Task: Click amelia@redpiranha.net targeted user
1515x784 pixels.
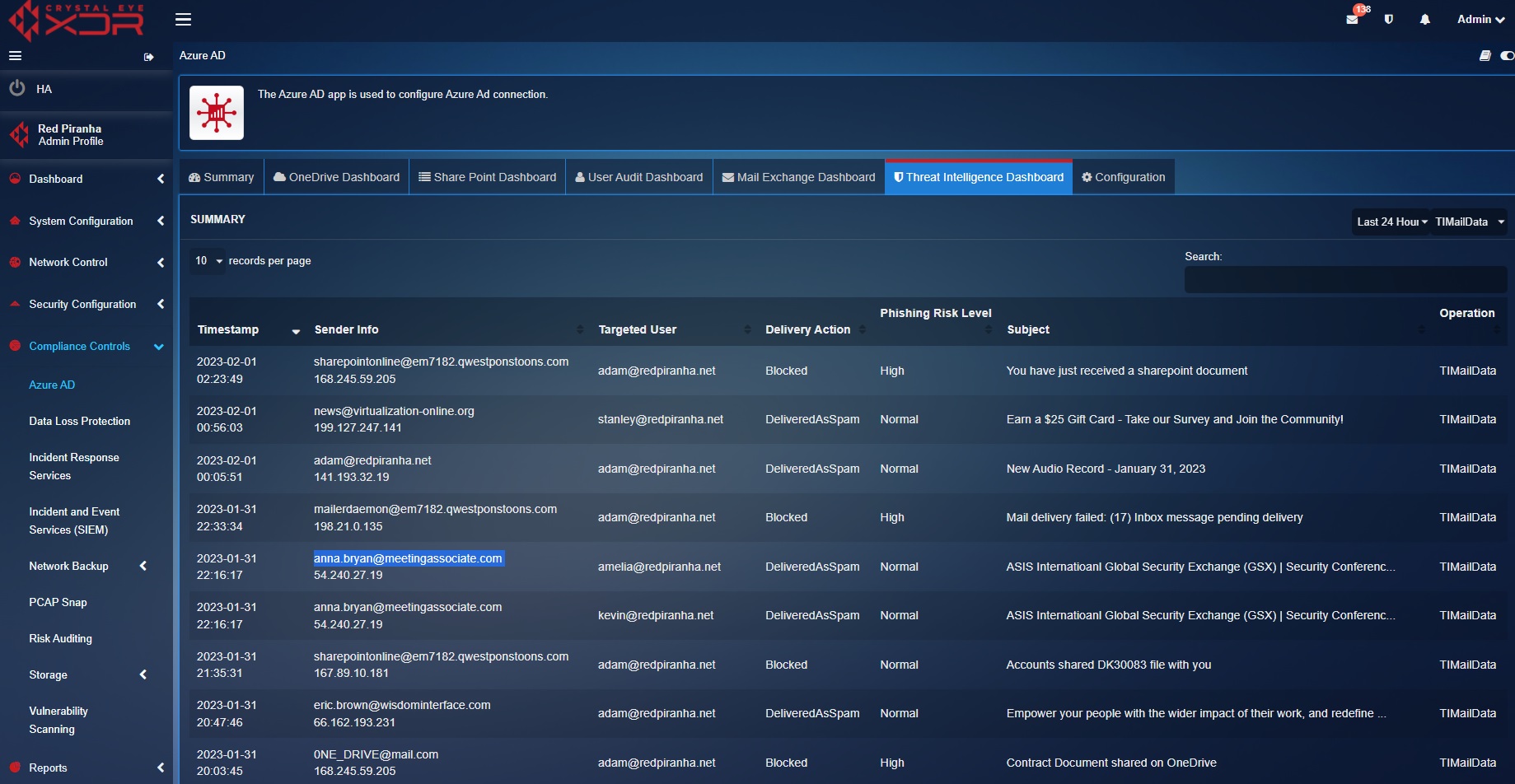Action: 659,567
